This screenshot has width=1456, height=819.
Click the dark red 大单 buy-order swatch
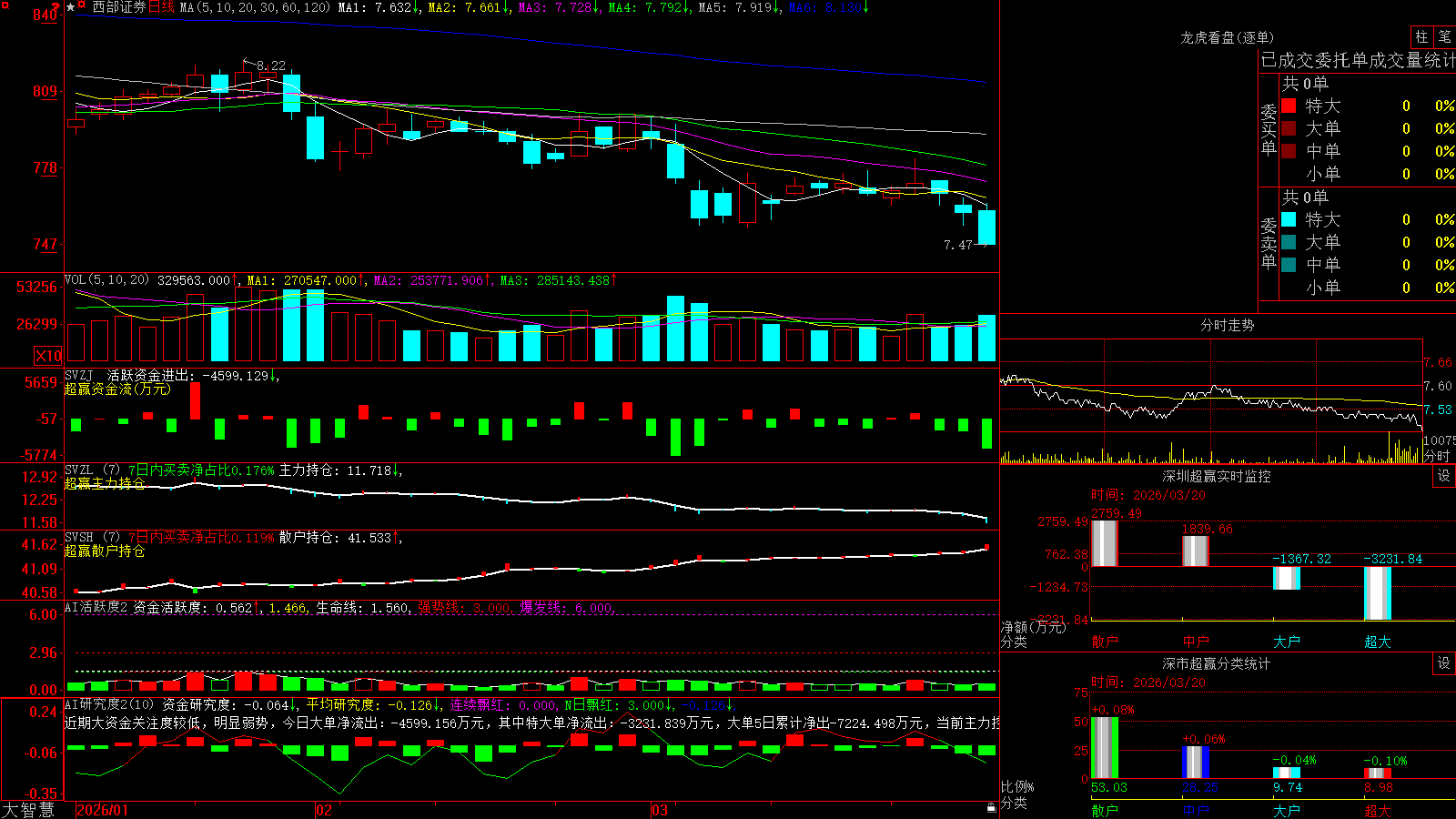[x=1289, y=128]
